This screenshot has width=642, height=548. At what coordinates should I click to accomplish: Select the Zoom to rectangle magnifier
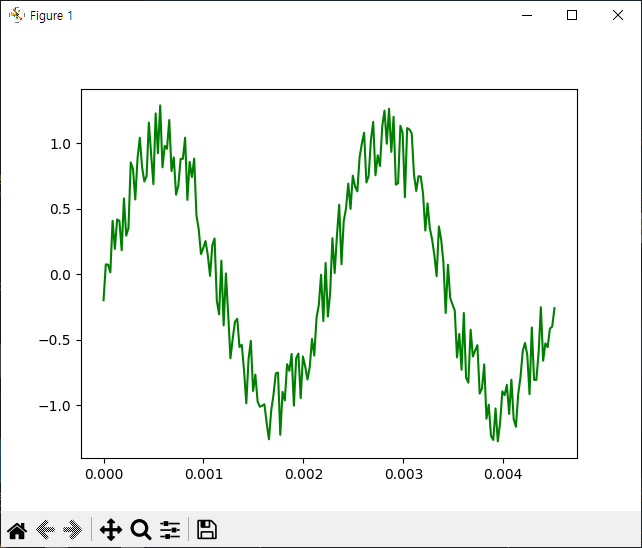[x=141, y=530]
